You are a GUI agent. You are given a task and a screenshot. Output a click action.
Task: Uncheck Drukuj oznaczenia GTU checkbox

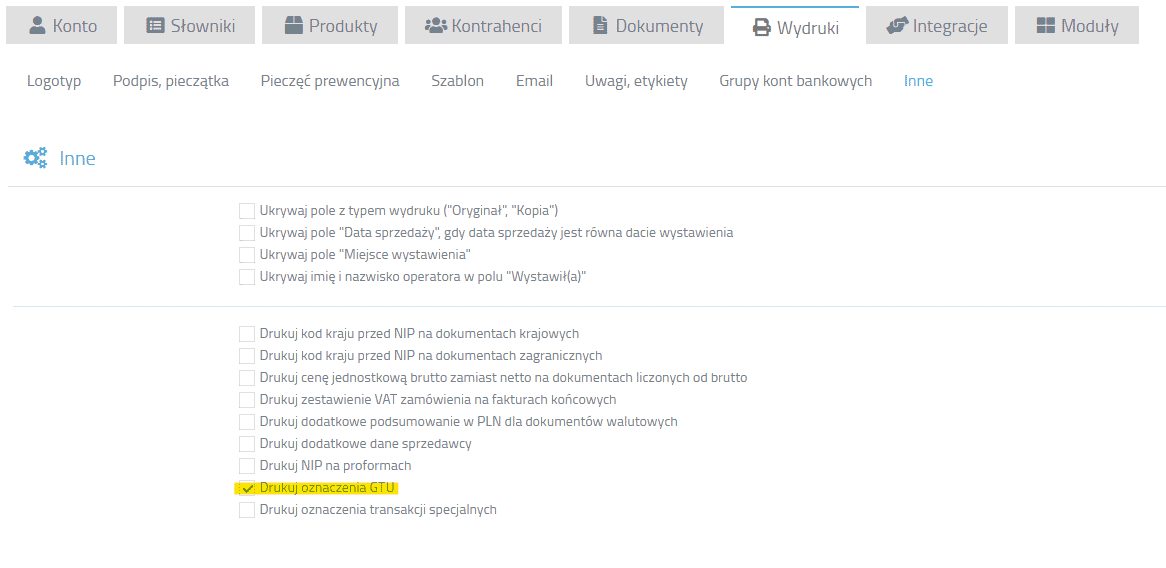pos(247,488)
